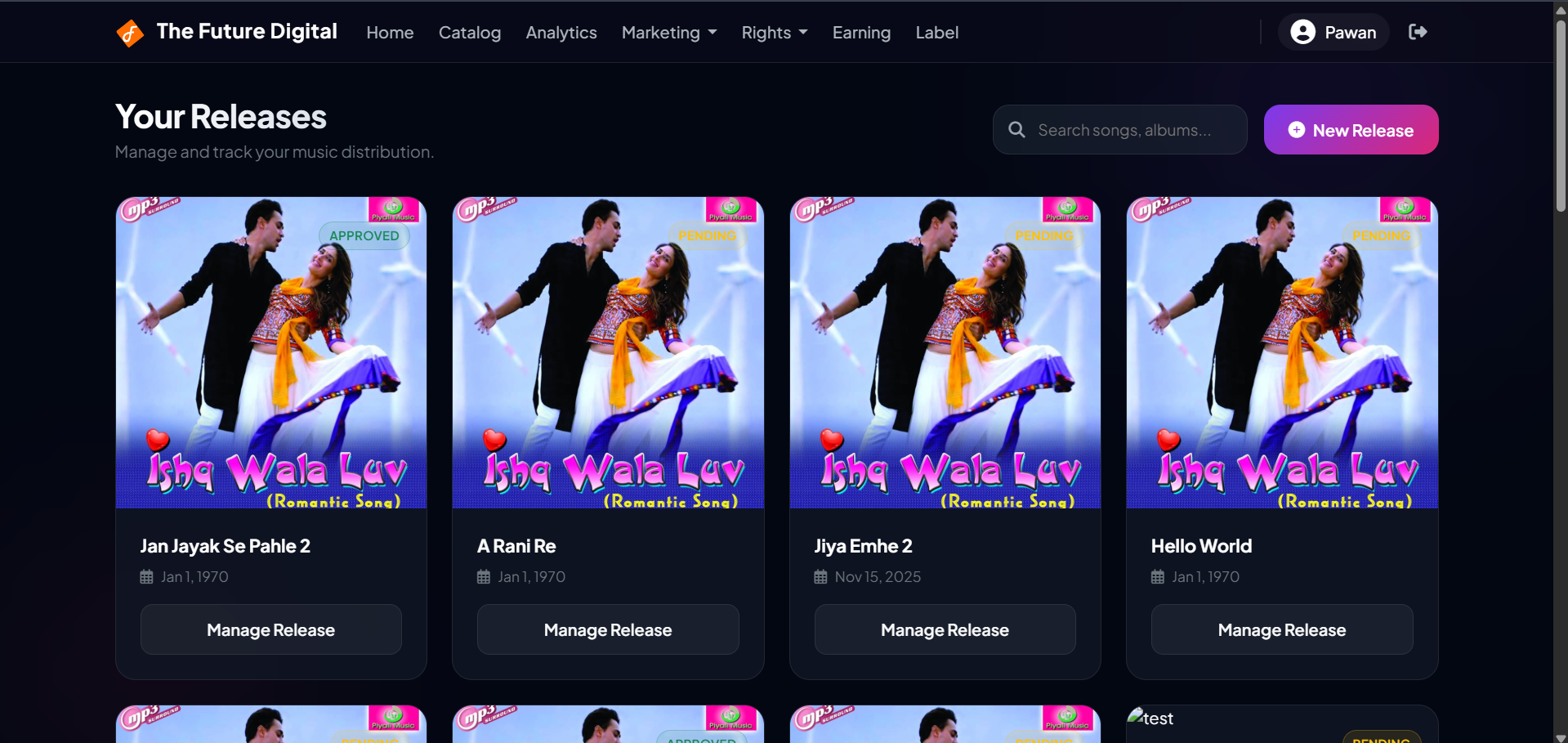Click calendar icon under Jiya Emhe 2

[x=820, y=577]
